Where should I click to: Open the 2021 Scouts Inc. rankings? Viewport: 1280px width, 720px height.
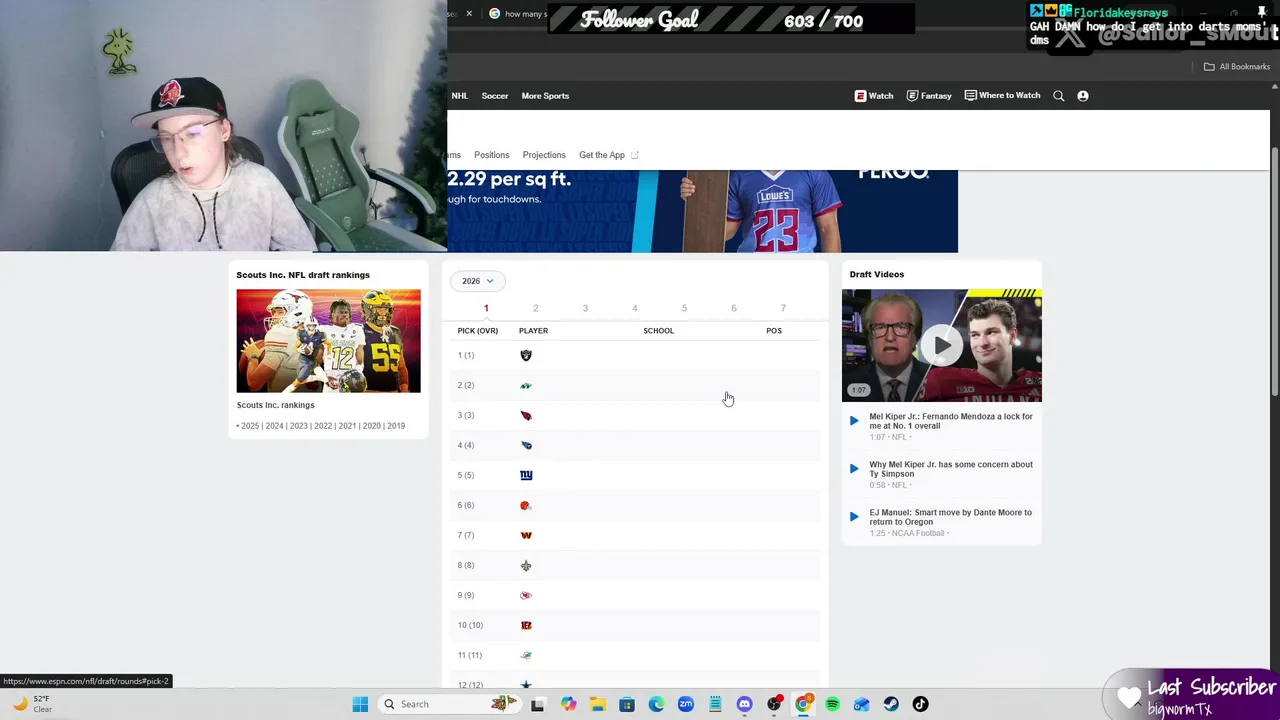pos(347,426)
